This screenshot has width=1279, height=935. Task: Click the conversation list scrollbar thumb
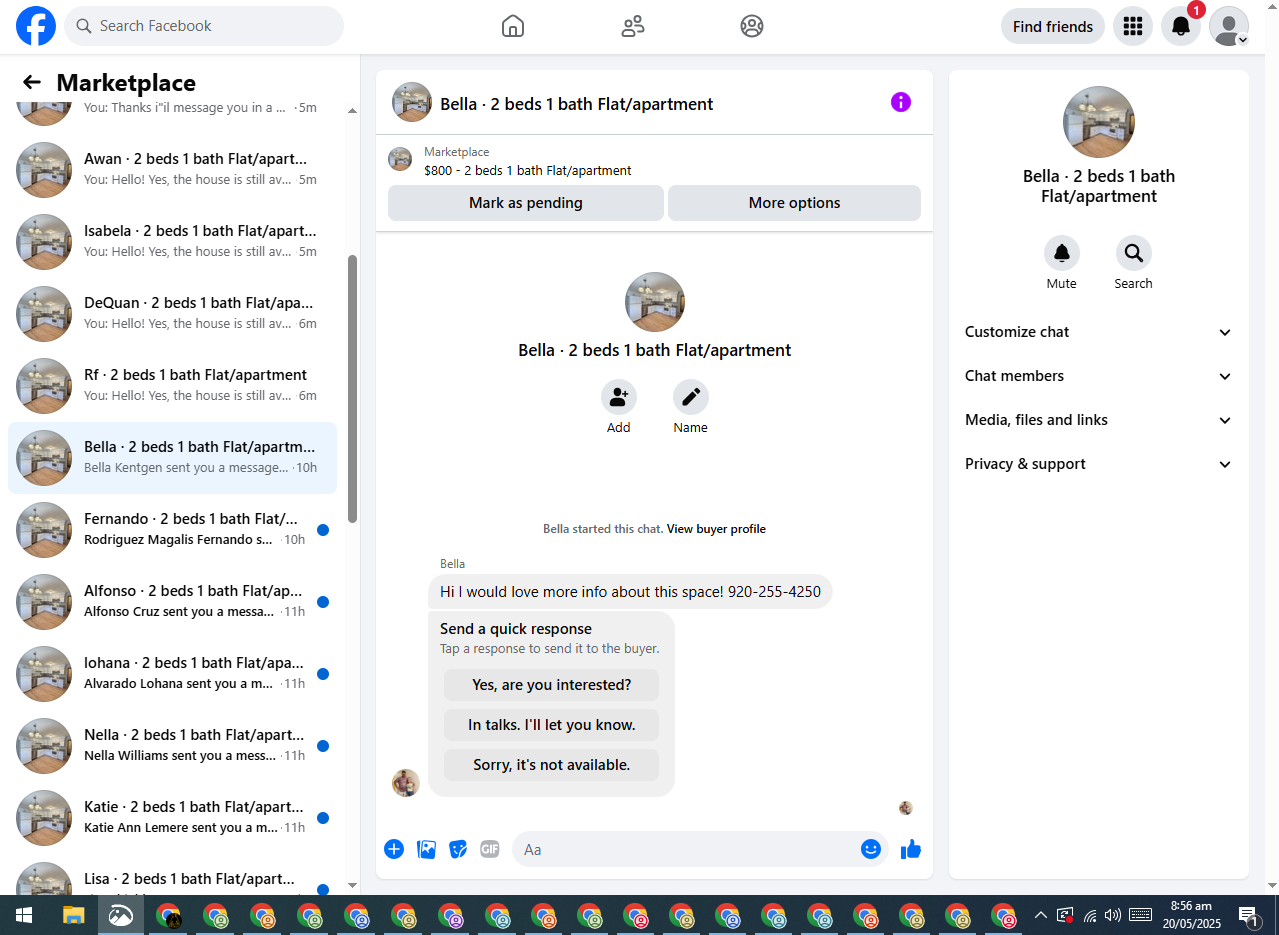[352, 388]
